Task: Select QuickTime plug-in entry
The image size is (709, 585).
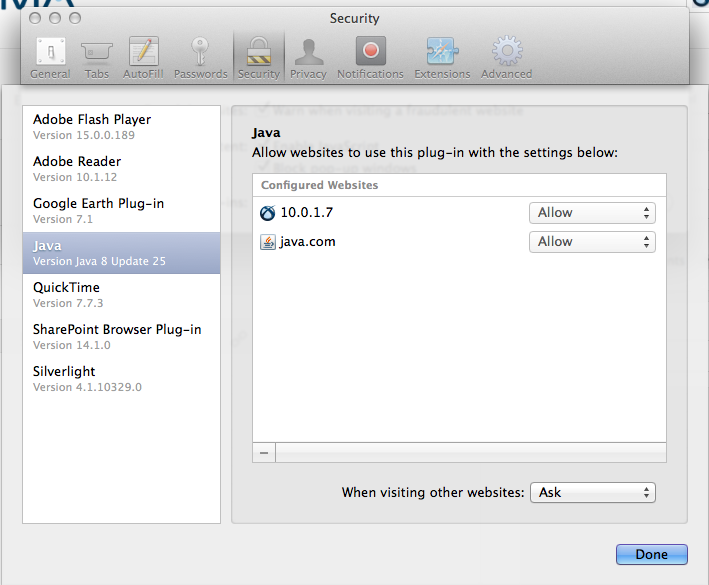Action: pyautogui.click(x=121, y=295)
